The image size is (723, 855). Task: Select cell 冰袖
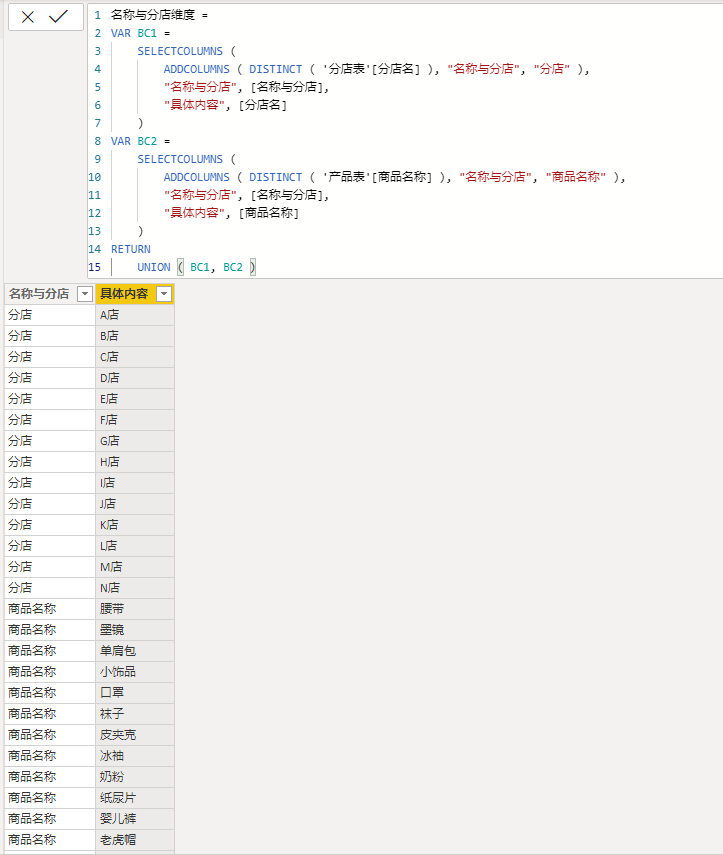coord(135,756)
